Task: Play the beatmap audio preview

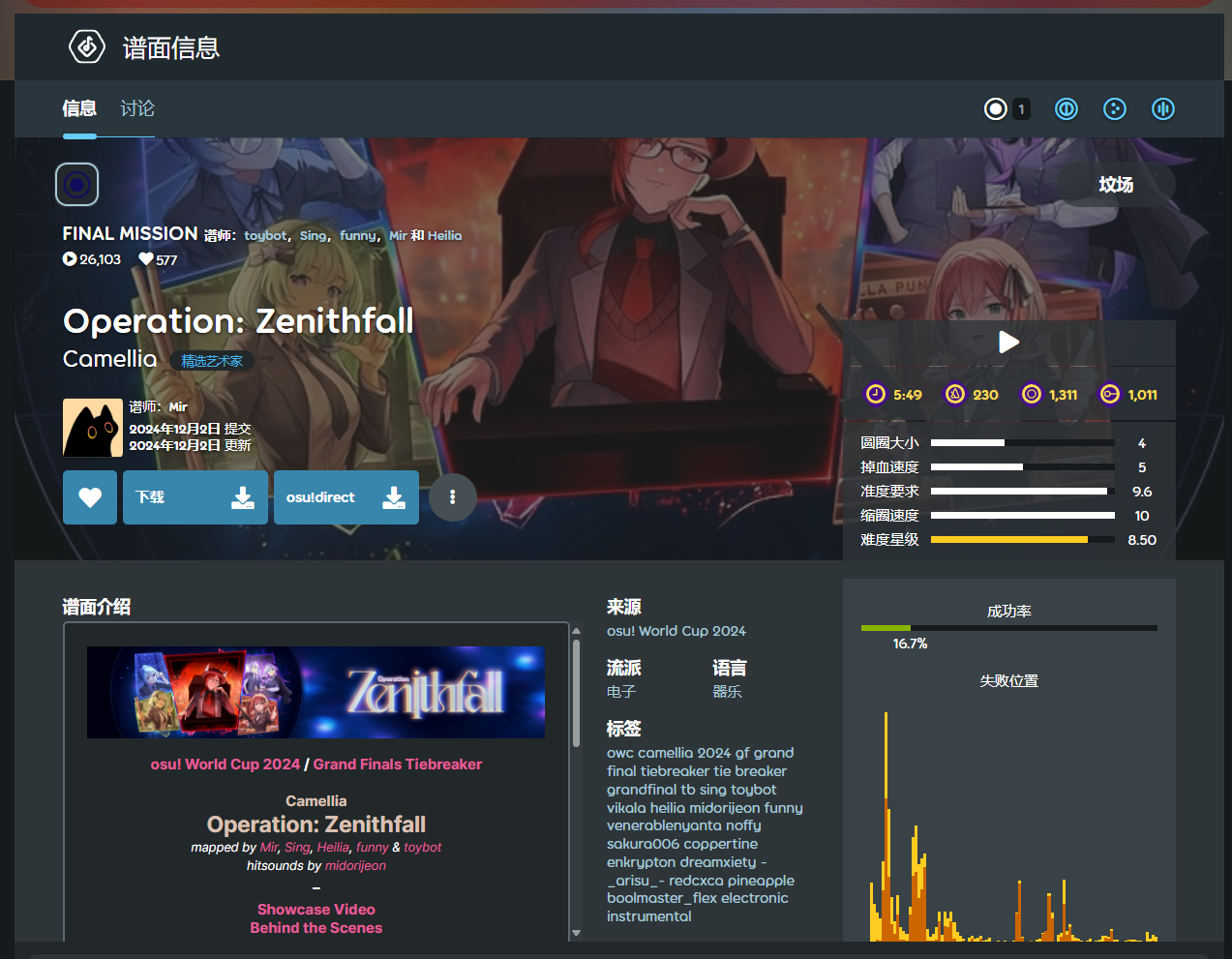Action: (x=1008, y=342)
